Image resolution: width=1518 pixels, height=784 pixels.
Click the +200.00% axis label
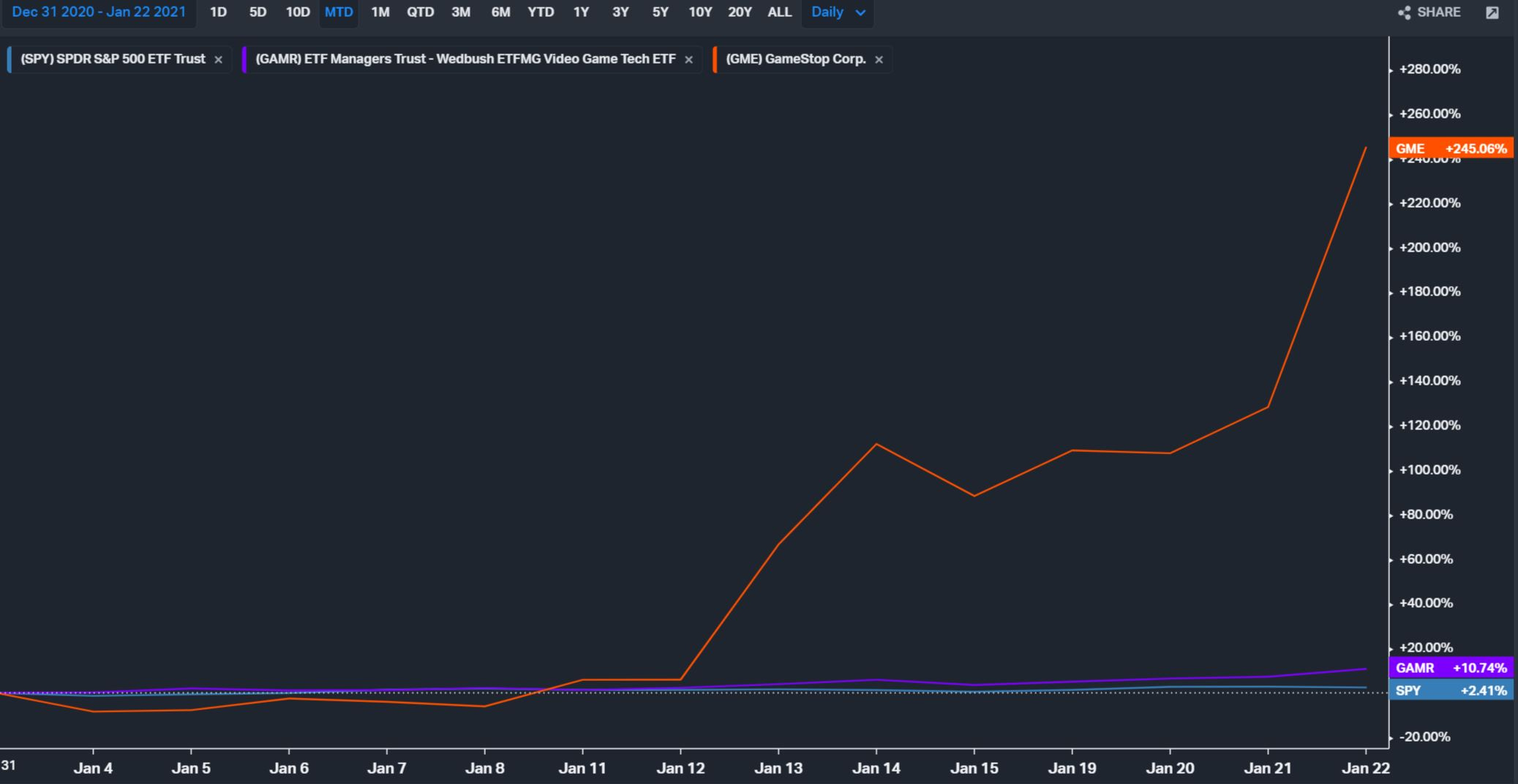1429,247
